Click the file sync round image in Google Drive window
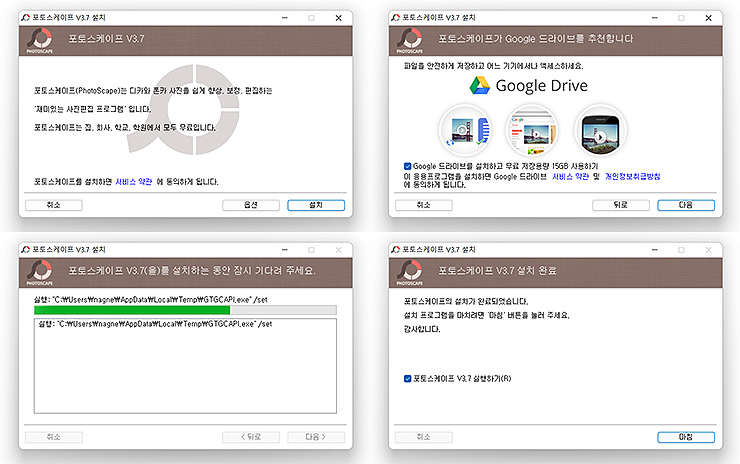This screenshot has height=464, width=740. [466, 130]
